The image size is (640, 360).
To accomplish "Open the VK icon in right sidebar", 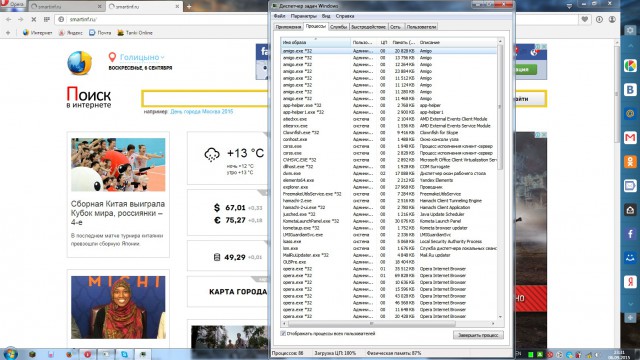I will [x=630, y=89].
